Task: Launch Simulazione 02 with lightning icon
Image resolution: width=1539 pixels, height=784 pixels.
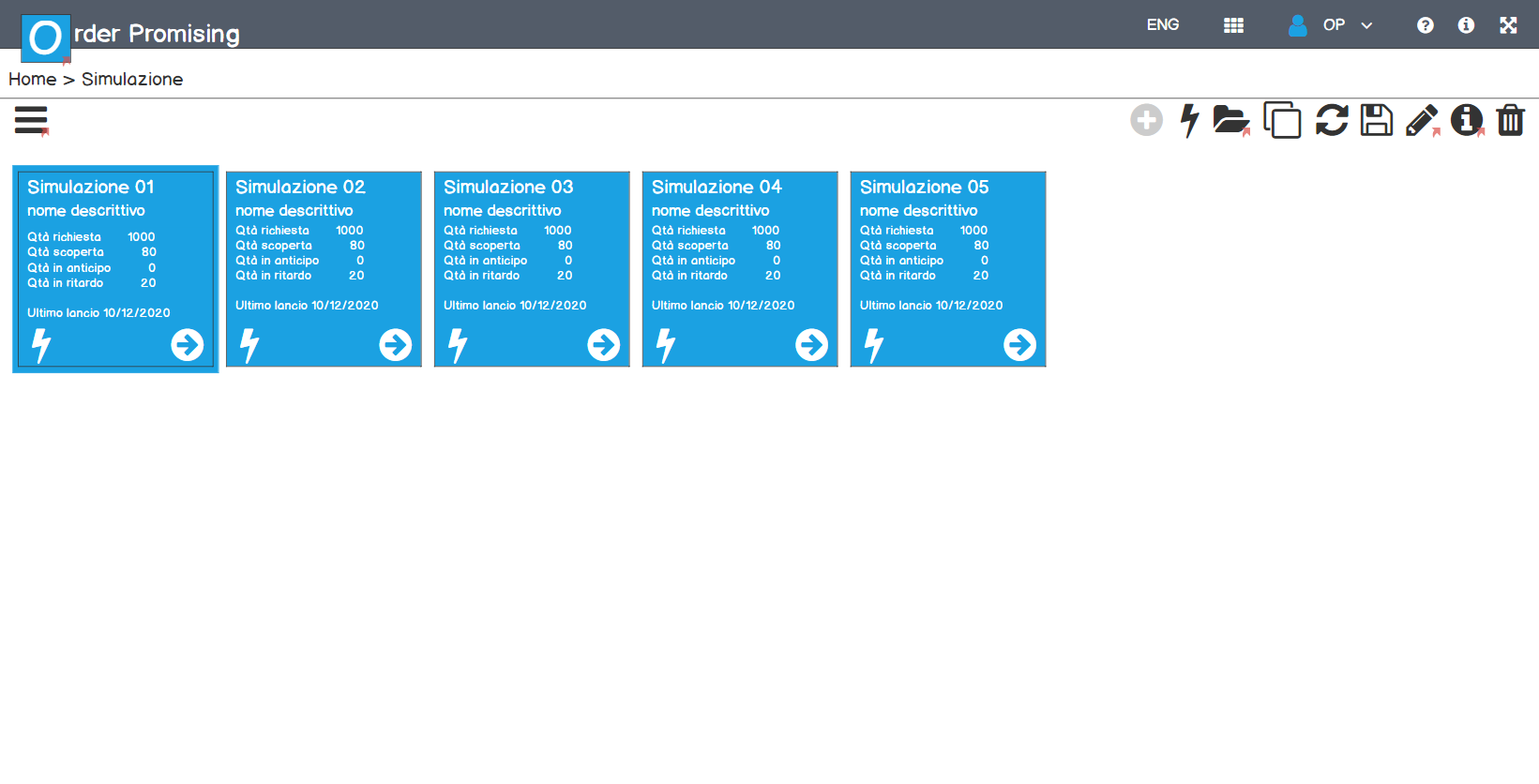Action: 249,345
